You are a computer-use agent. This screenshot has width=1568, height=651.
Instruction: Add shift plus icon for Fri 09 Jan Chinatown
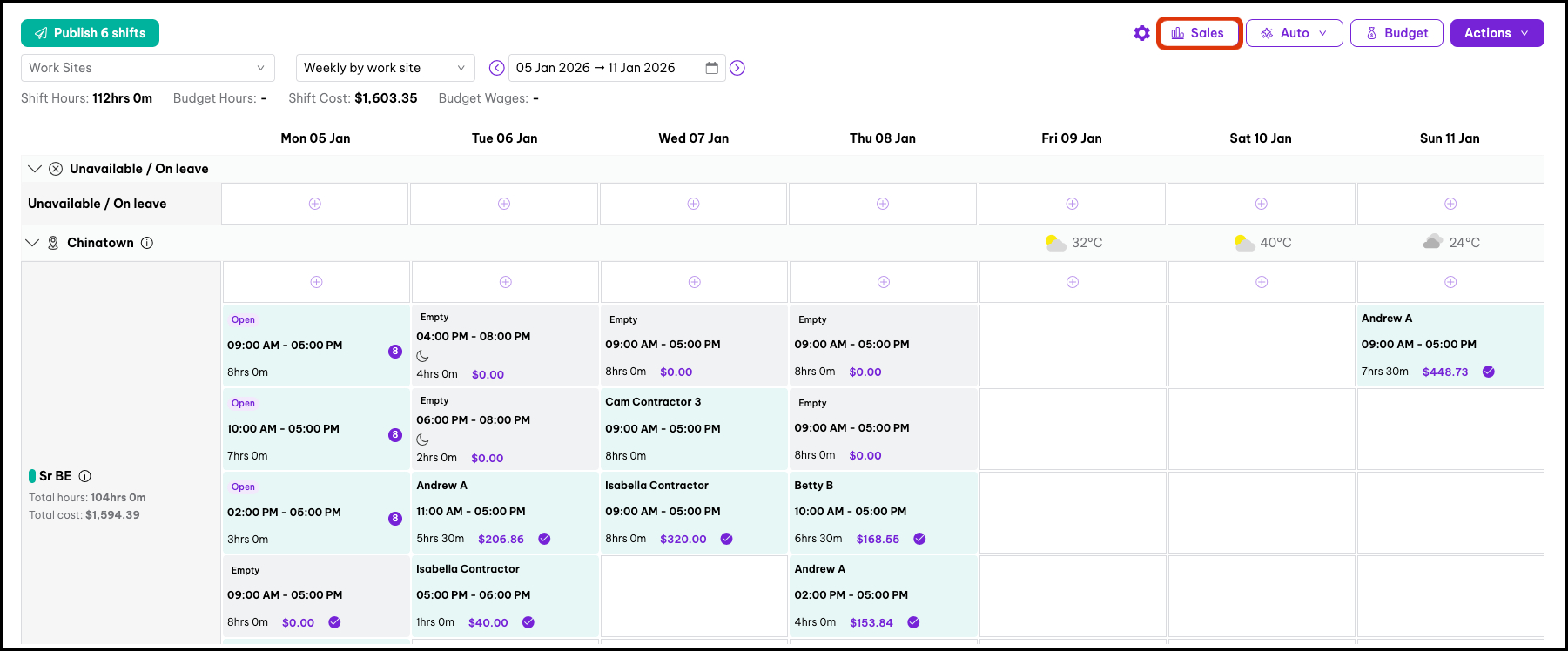pyautogui.click(x=1073, y=282)
